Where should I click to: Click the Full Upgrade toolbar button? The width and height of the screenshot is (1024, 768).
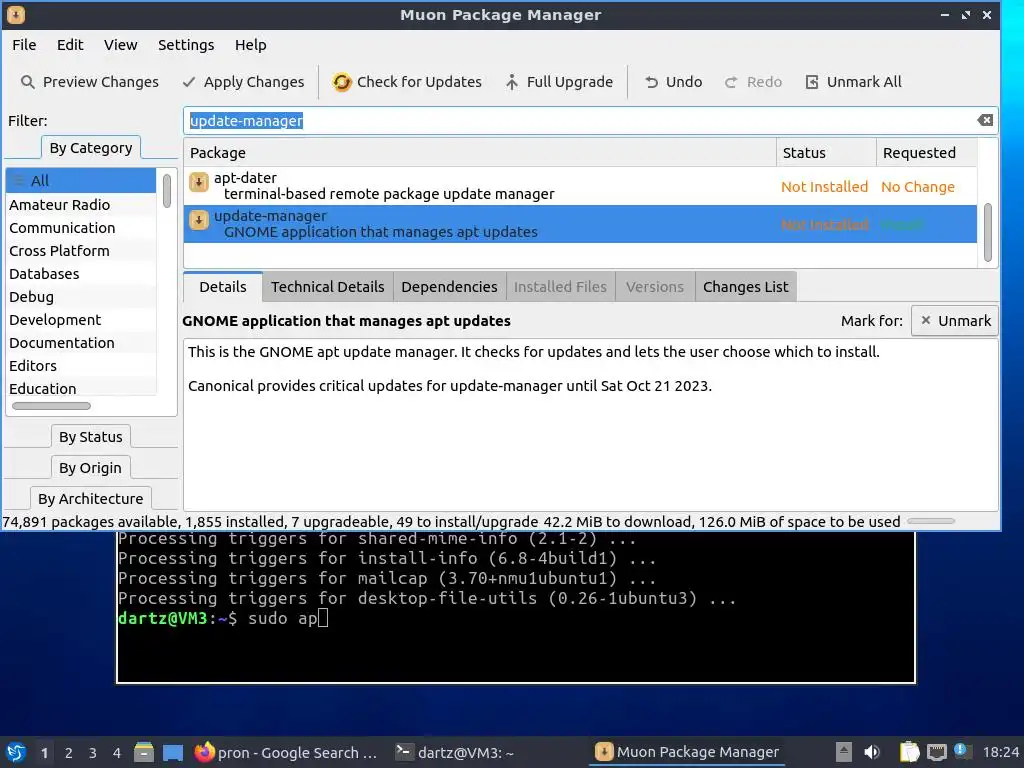click(560, 82)
